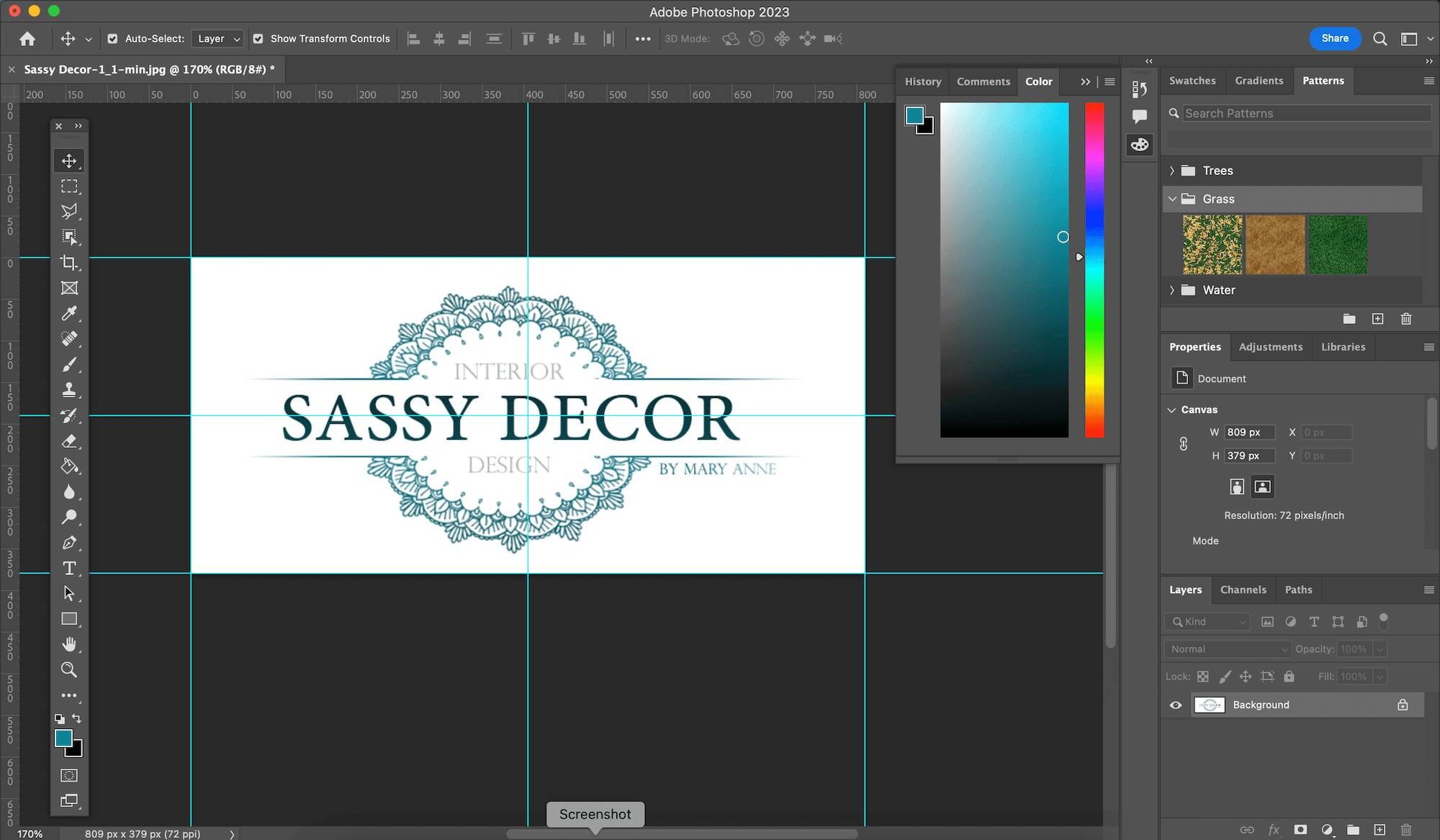The image size is (1440, 840).
Task: Choose the Hand tool
Action: coord(69,644)
